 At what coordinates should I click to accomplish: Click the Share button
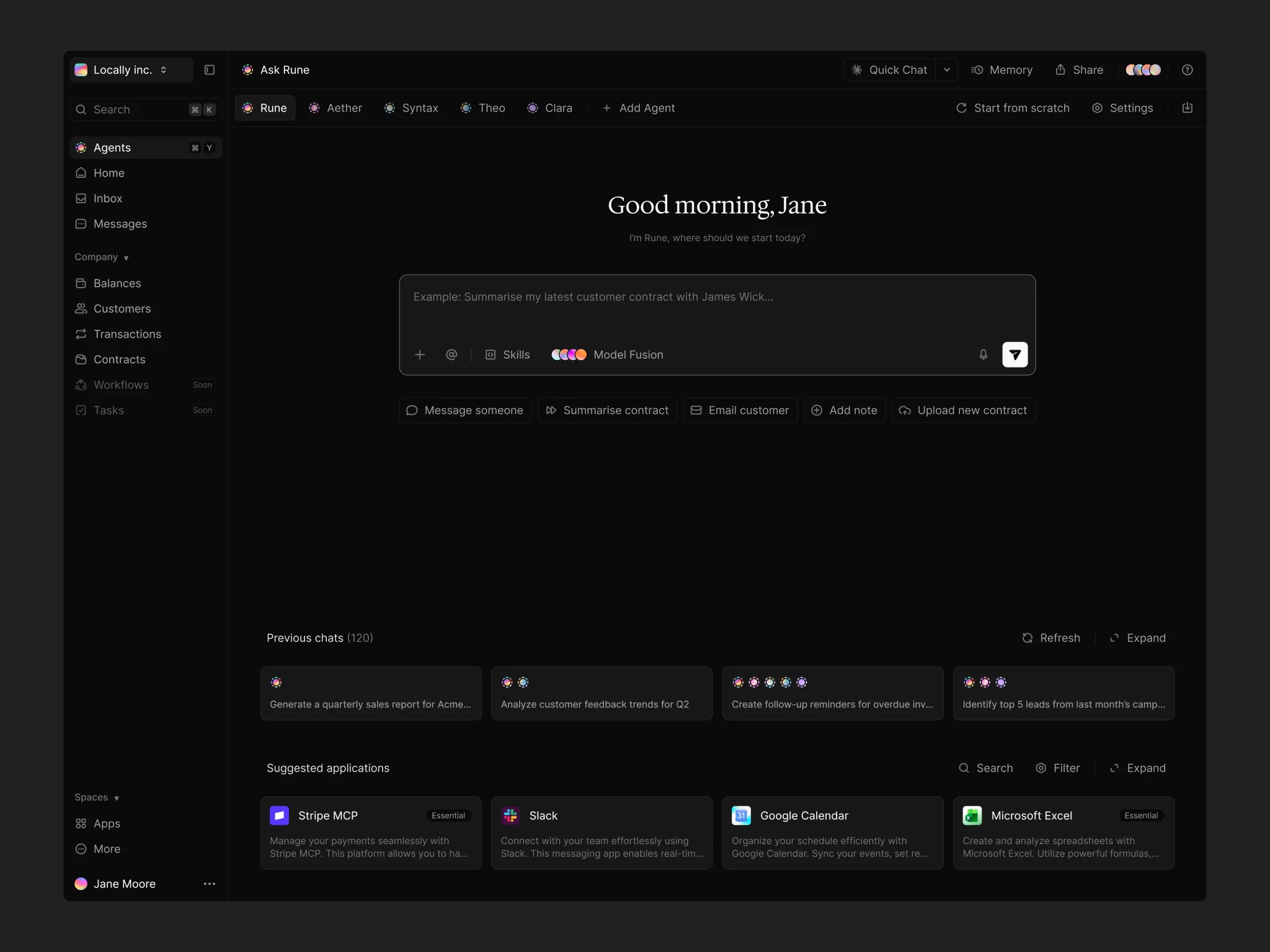(x=1079, y=70)
